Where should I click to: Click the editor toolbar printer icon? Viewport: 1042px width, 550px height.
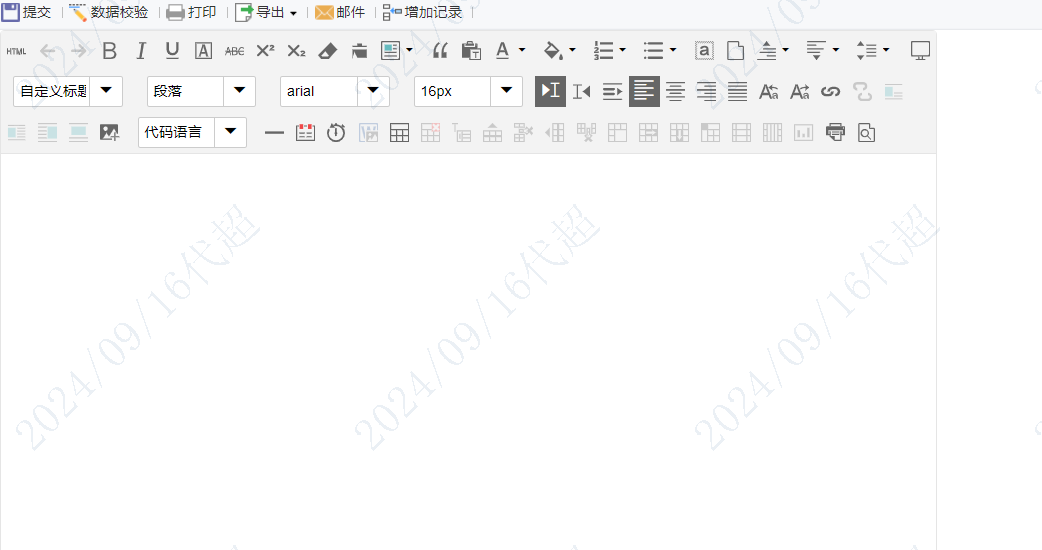pyautogui.click(x=835, y=133)
